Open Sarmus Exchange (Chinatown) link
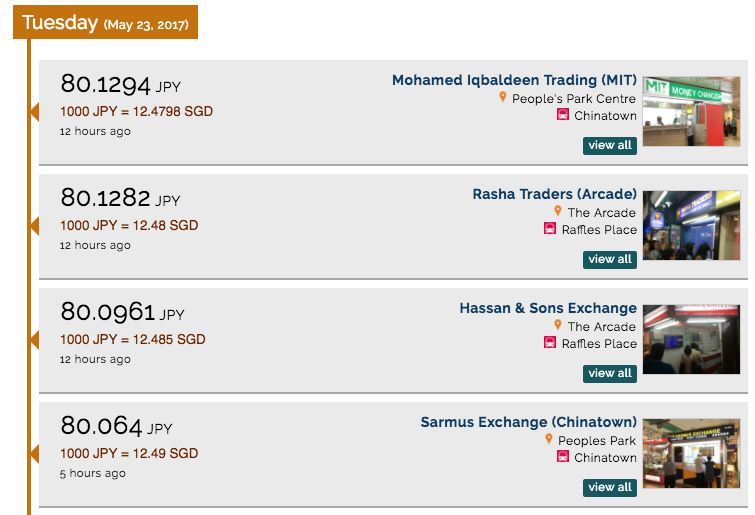Viewport: 755px width, 515px height. tap(528, 422)
